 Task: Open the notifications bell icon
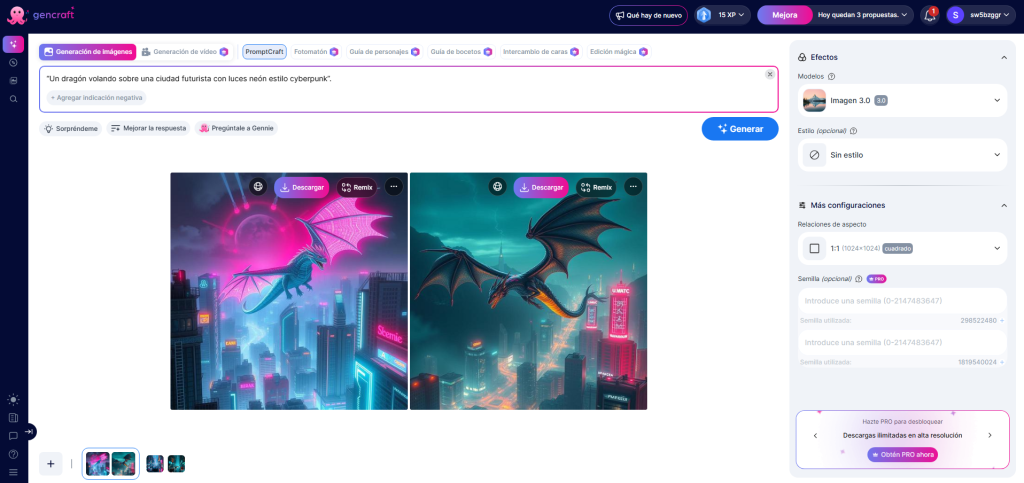pos(930,15)
